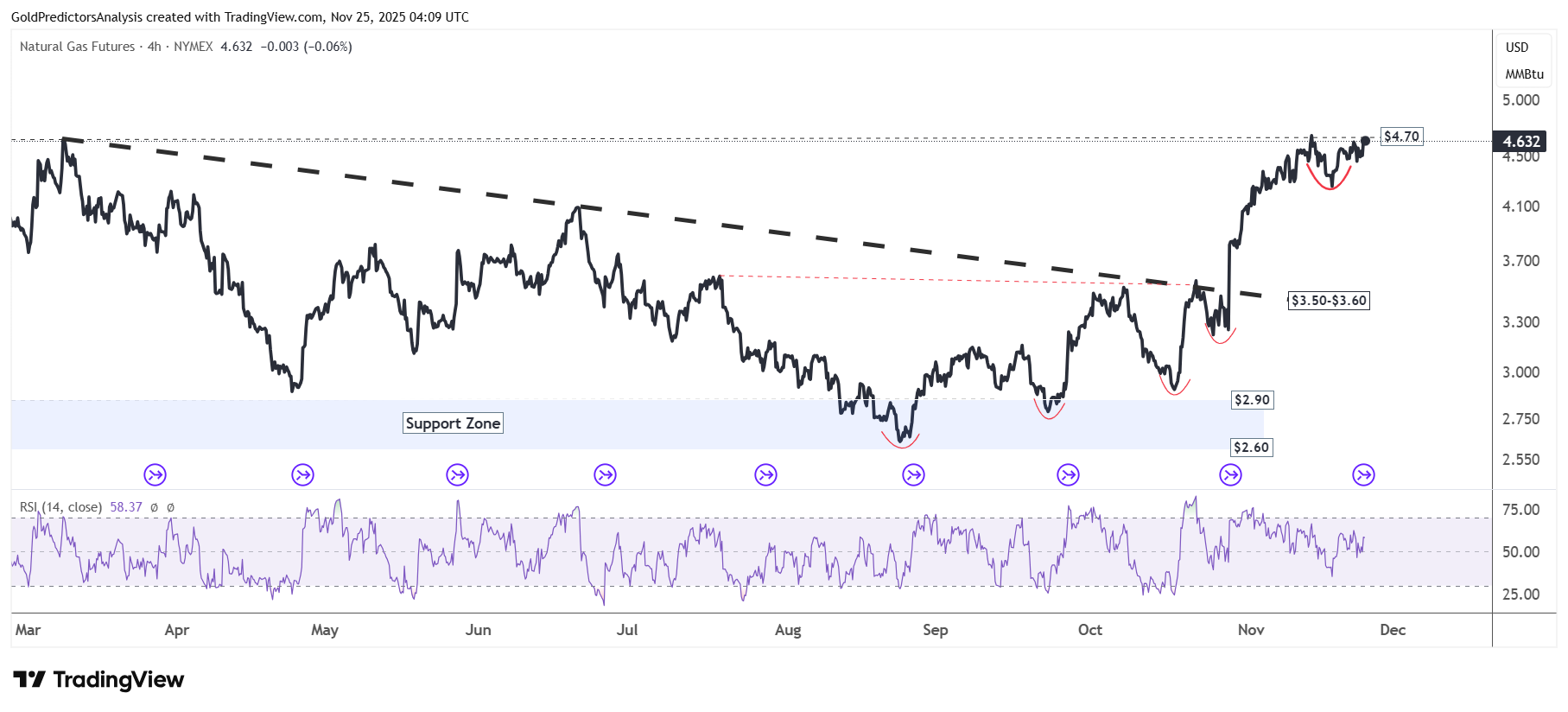This screenshot has height=712, width=1568.
Task: Click the purple event marker before May
Action: click(302, 474)
